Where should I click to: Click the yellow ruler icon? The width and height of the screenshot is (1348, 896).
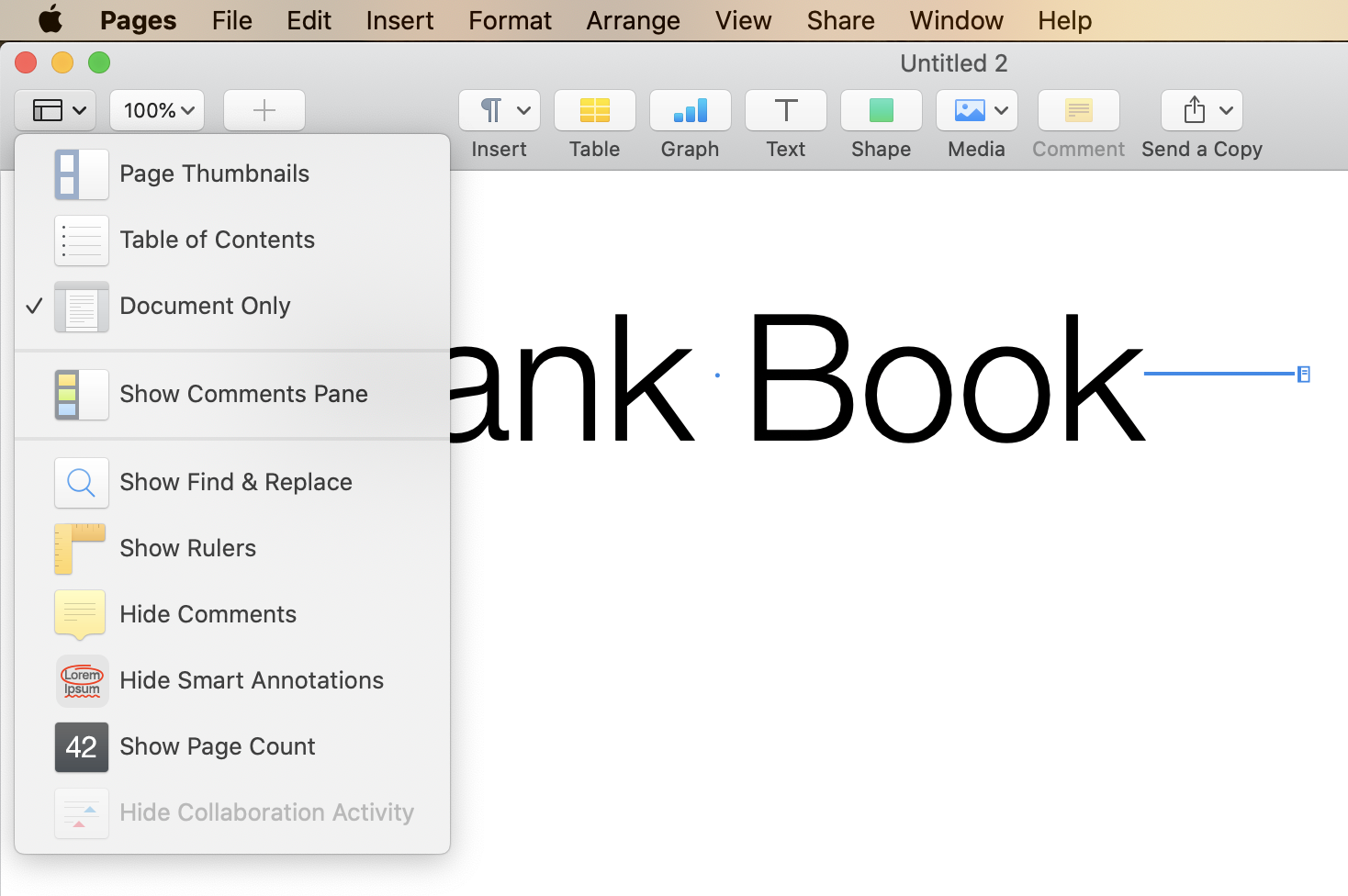[x=81, y=549]
